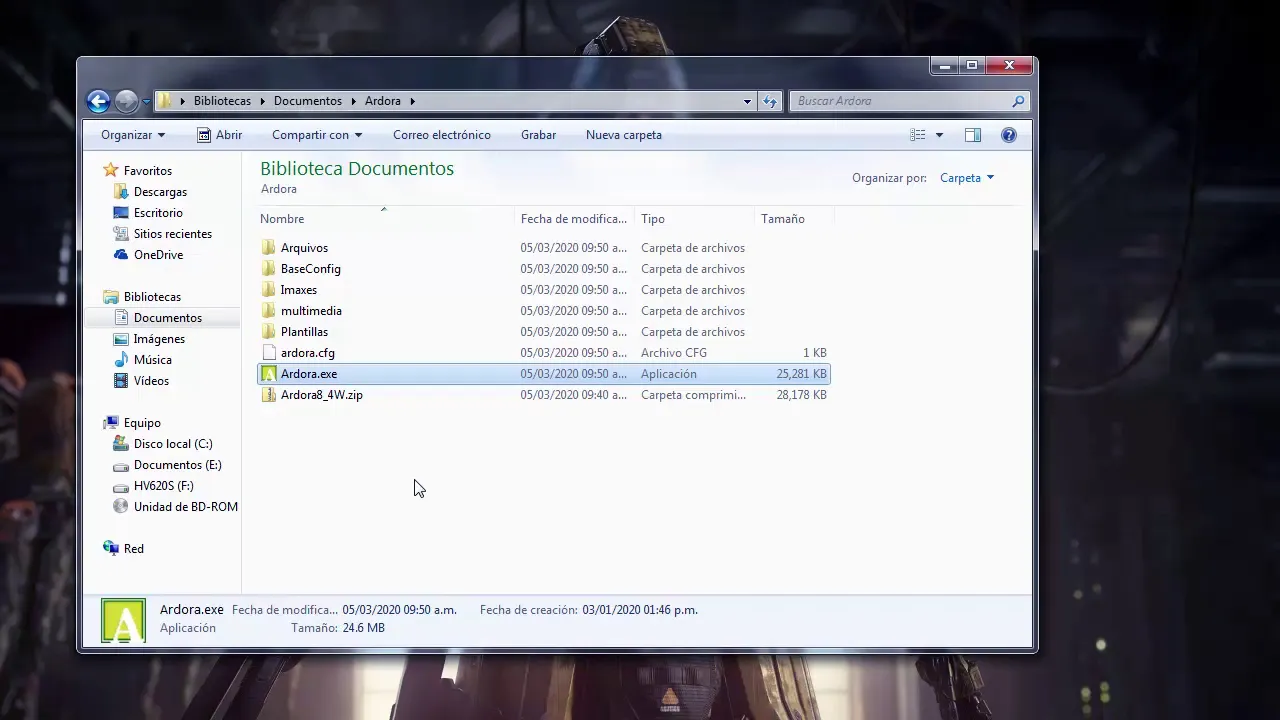Open Sitios recientes in navigation pane

tap(173, 234)
